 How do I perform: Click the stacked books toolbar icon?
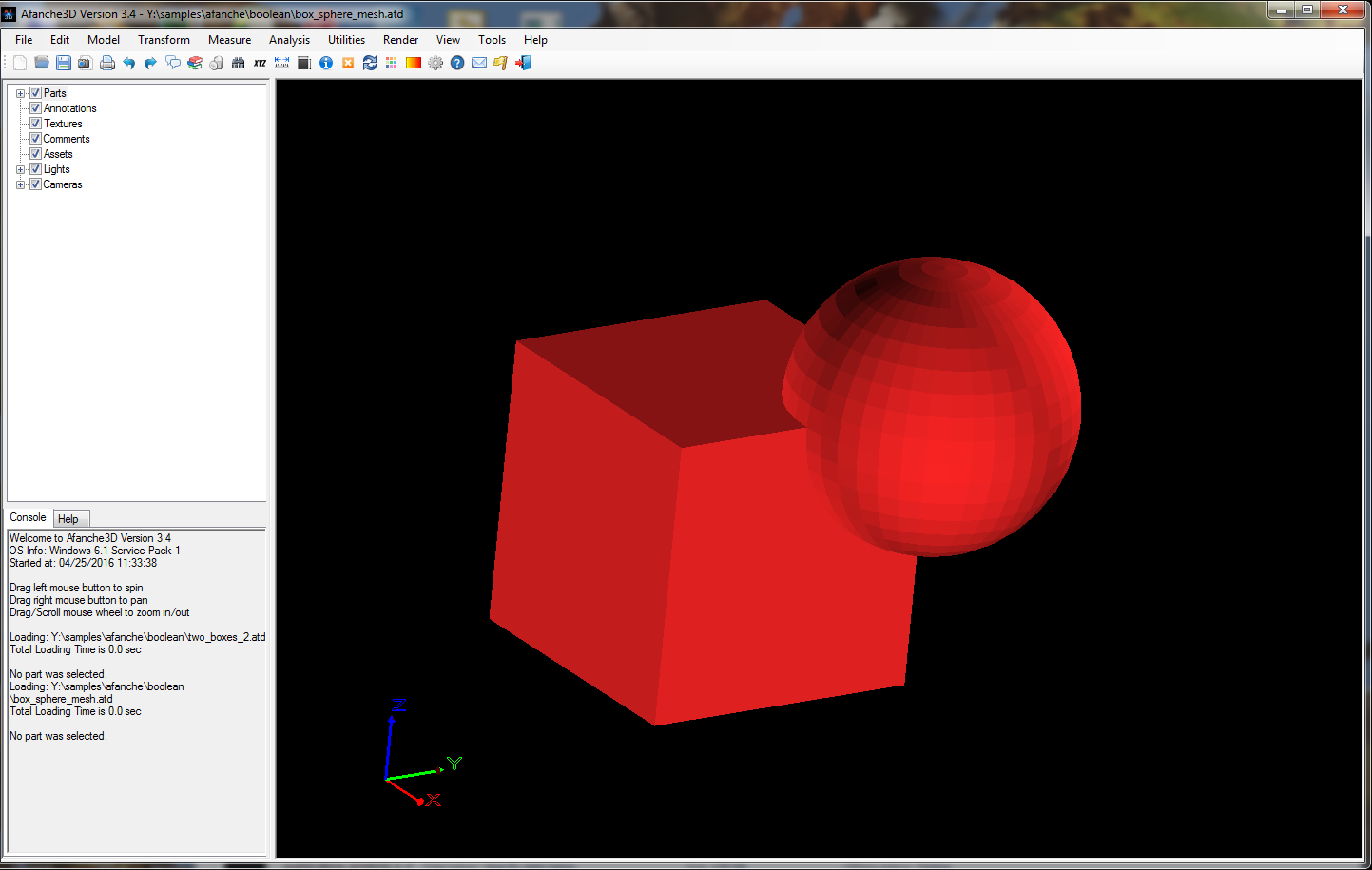[195, 63]
